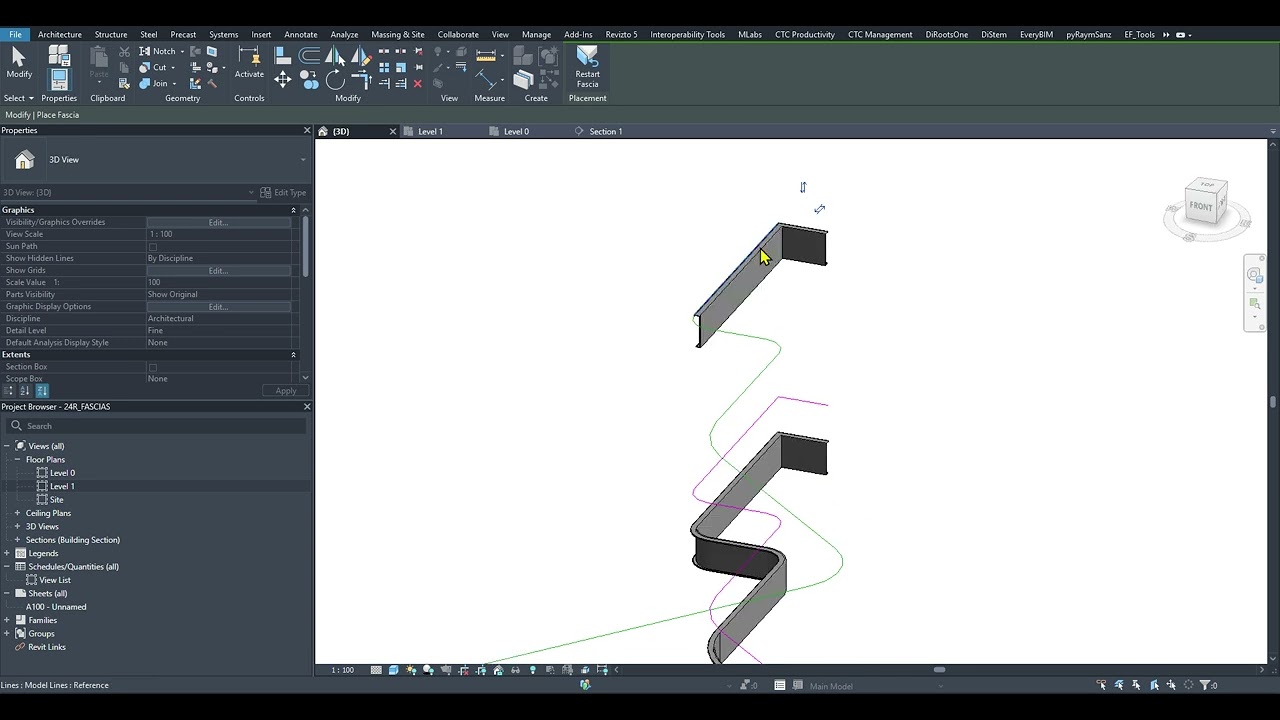Toggle Select Elements by Face icon
This screenshot has height=720, width=1280.
pyautogui.click(x=1155, y=685)
